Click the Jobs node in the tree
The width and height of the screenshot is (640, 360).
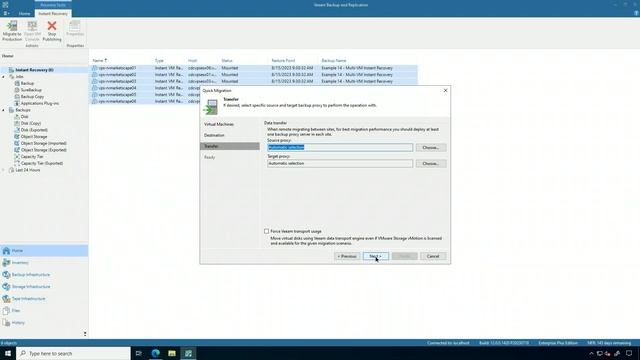point(19,77)
